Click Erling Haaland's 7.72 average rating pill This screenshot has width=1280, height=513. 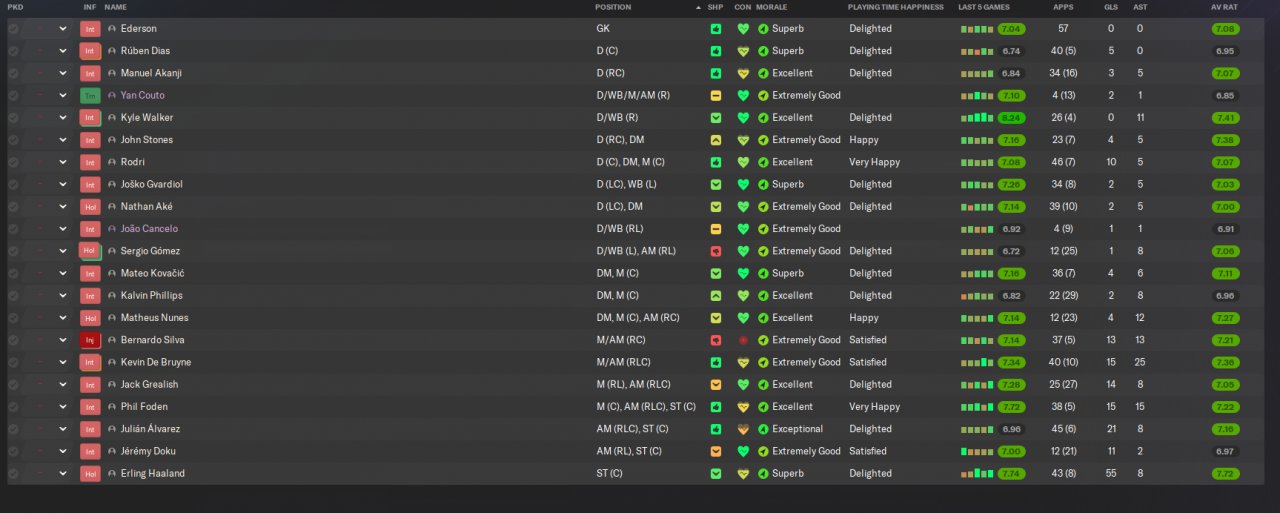coord(1224,474)
